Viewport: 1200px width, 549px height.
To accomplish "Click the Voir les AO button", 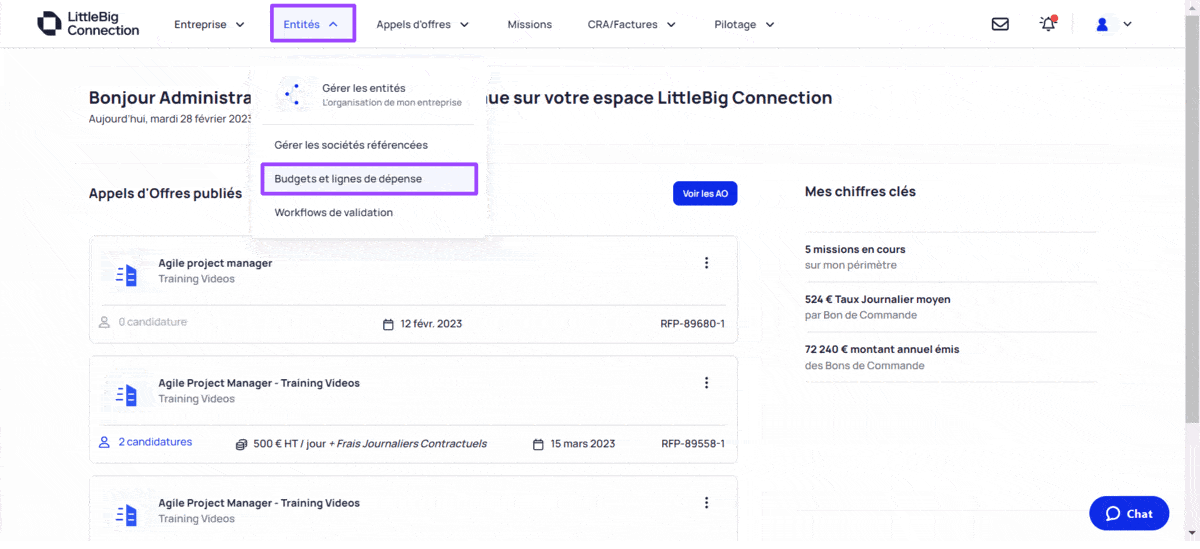I will [x=705, y=193].
